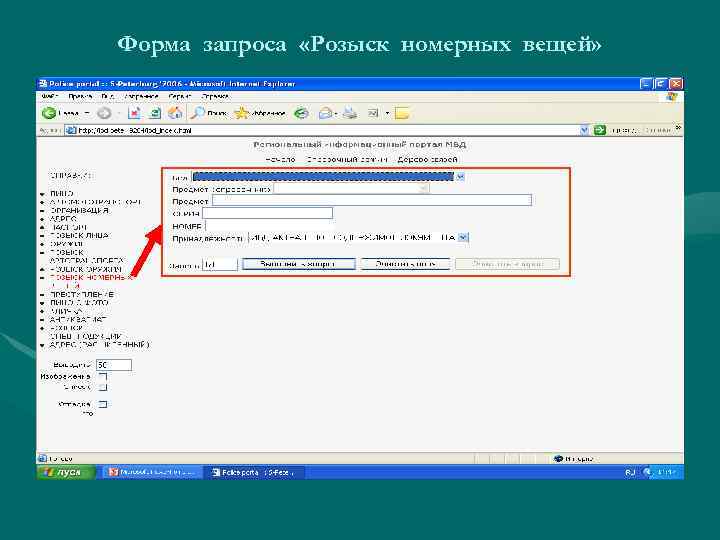Click the Очистить поля button
The height and width of the screenshot is (540, 720).
(x=405, y=264)
